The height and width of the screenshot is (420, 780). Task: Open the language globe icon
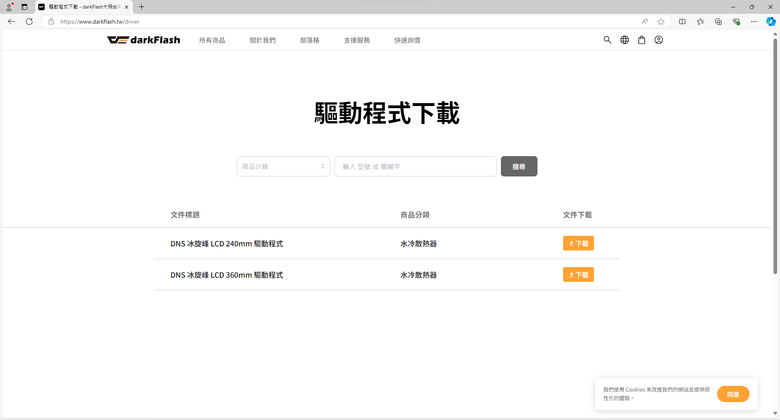[x=624, y=40]
